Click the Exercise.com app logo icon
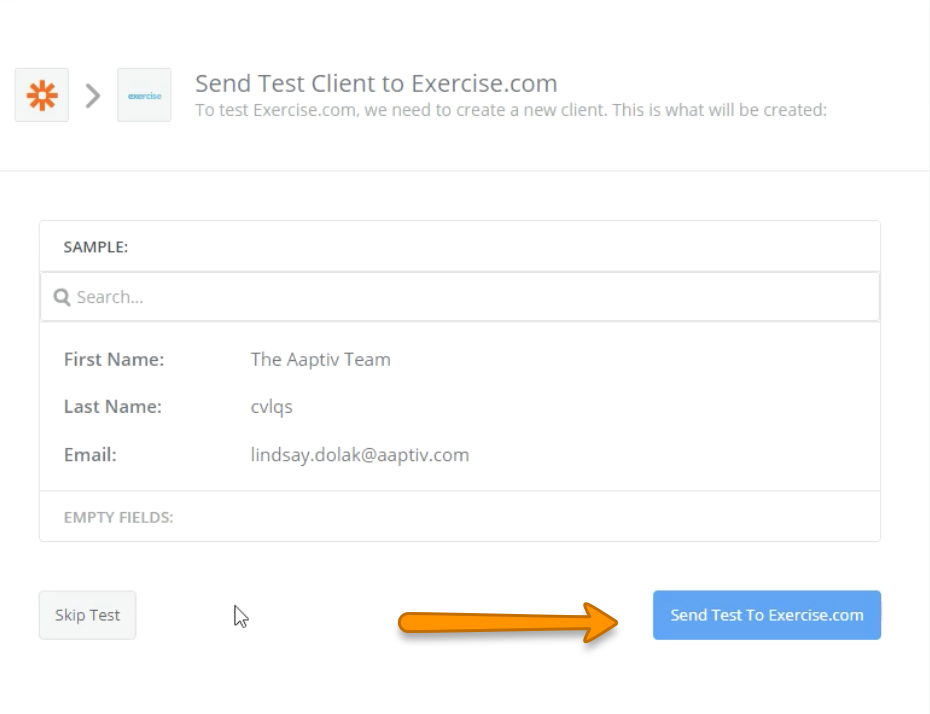The image size is (930, 714). click(144, 95)
